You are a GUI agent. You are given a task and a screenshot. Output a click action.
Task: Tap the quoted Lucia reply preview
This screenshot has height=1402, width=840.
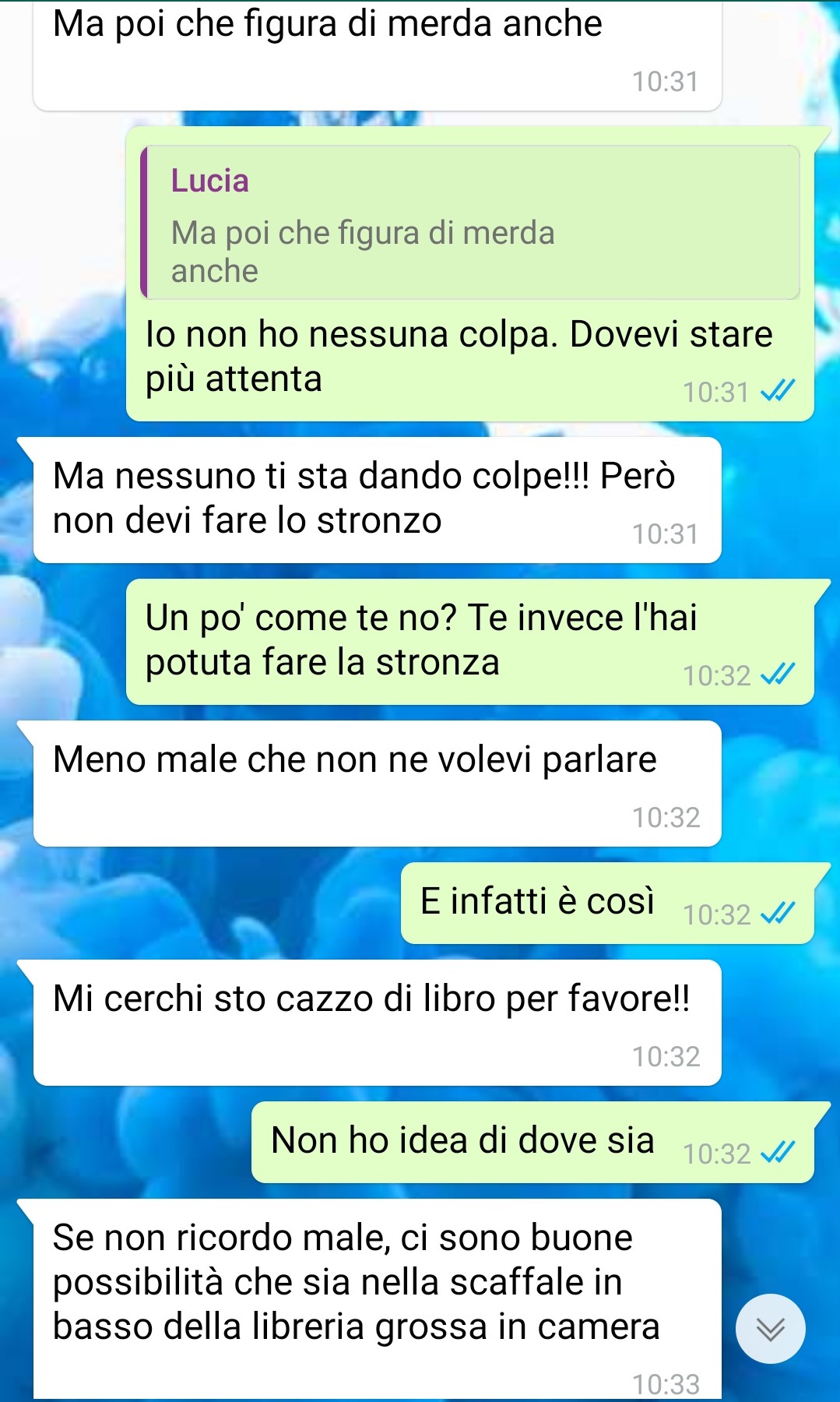click(470, 222)
